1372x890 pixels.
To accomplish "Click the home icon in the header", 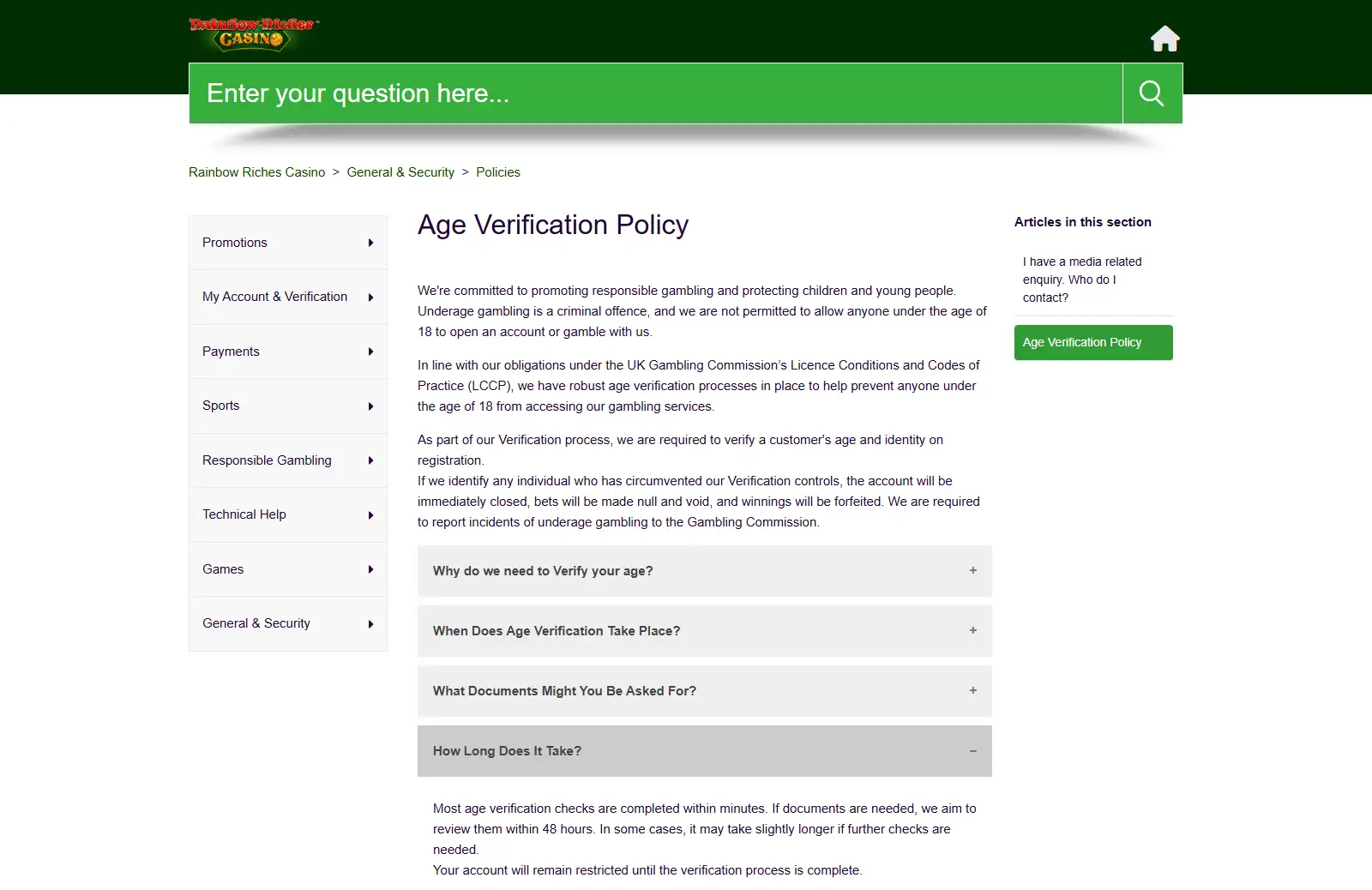I will 1164,39.
